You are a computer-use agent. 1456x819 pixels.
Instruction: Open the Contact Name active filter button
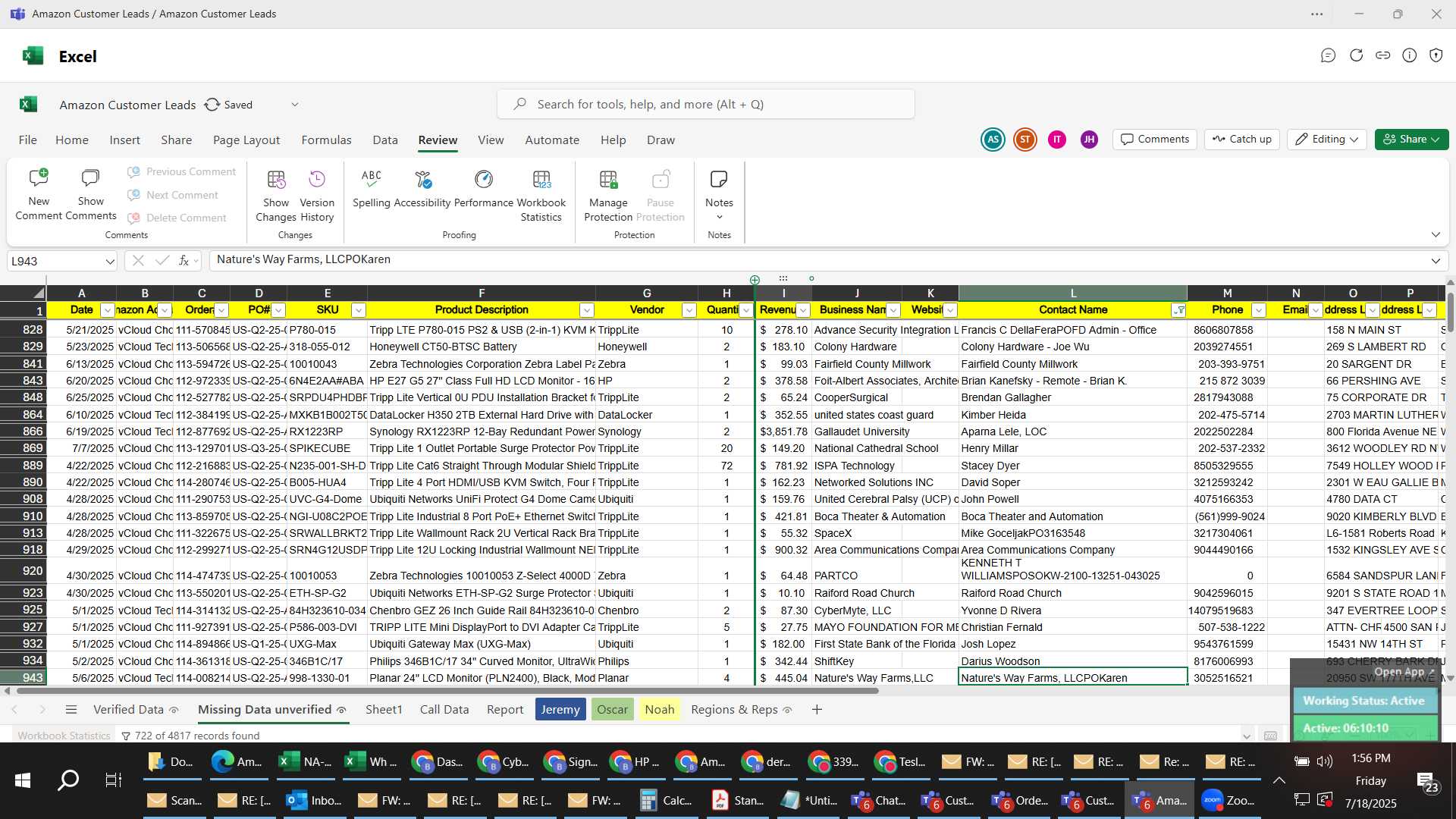1178,310
